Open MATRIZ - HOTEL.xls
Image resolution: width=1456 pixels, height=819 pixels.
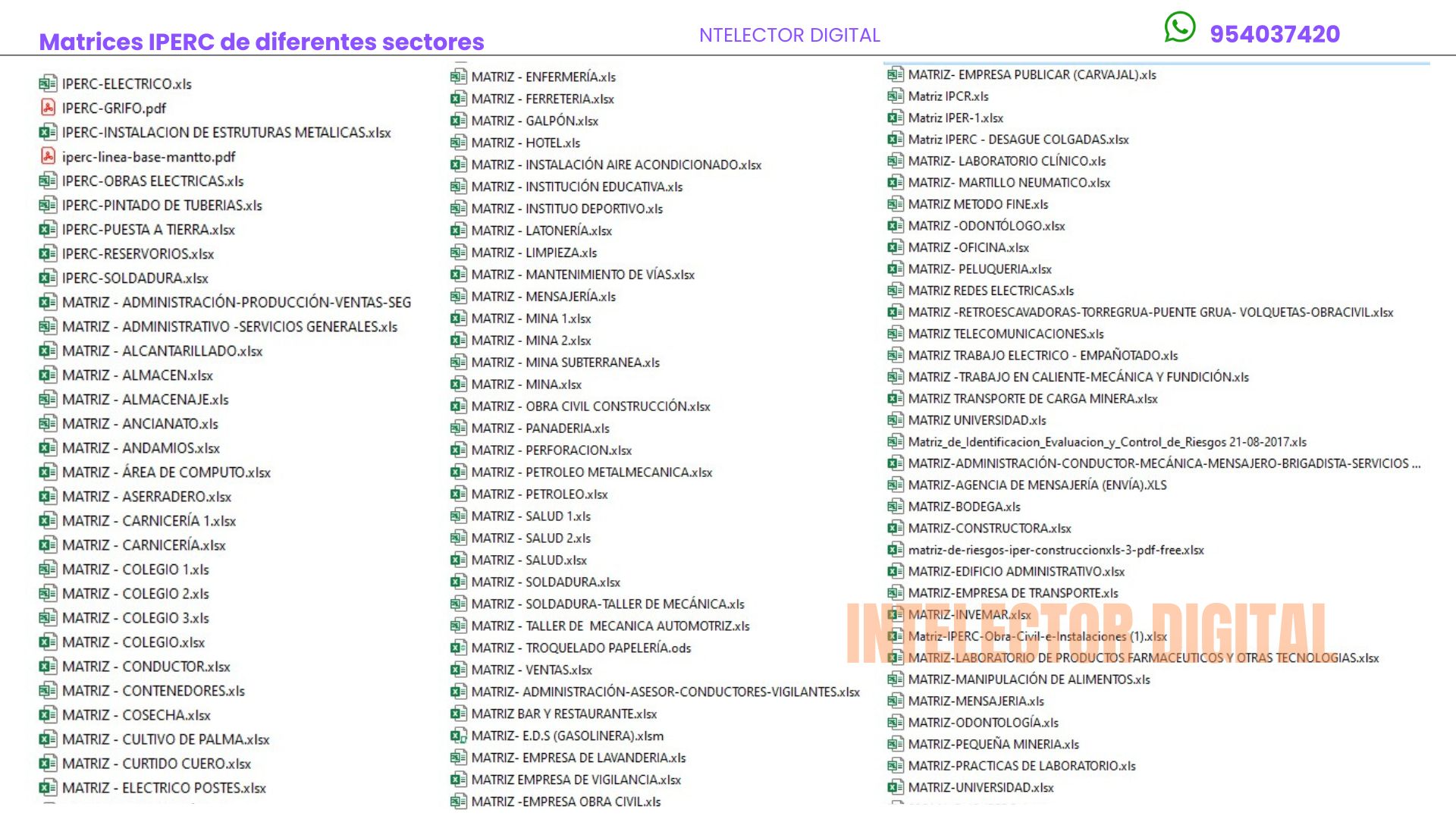point(526,143)
